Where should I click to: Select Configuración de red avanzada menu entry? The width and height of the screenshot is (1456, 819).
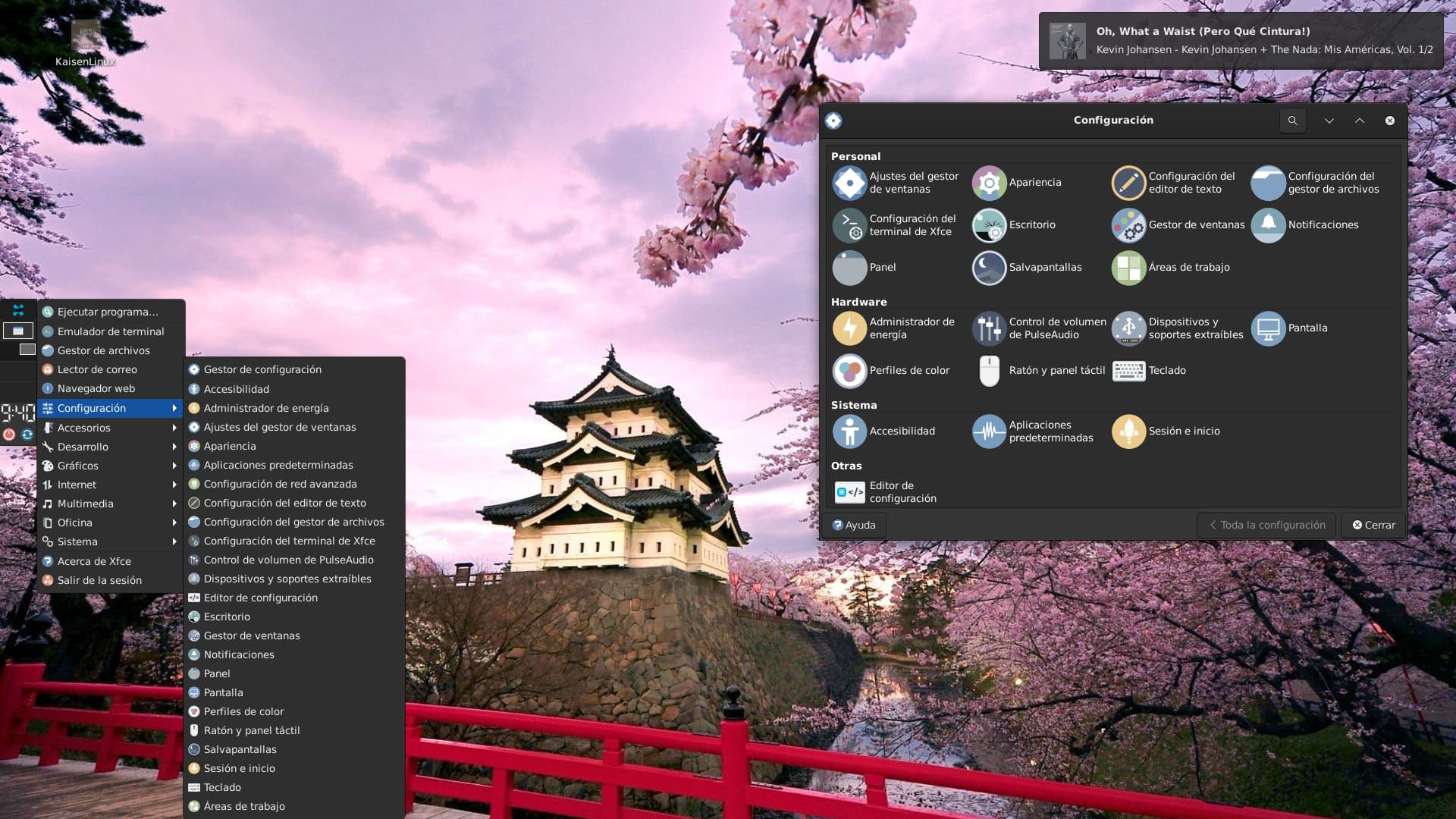(280, 484)
